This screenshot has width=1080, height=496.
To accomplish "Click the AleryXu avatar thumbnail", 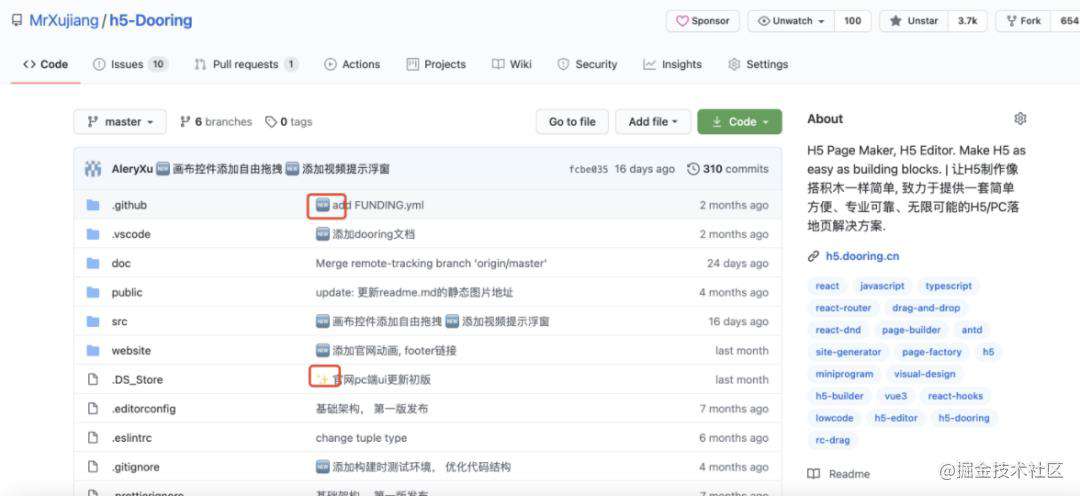I will [x=93, y=169].
